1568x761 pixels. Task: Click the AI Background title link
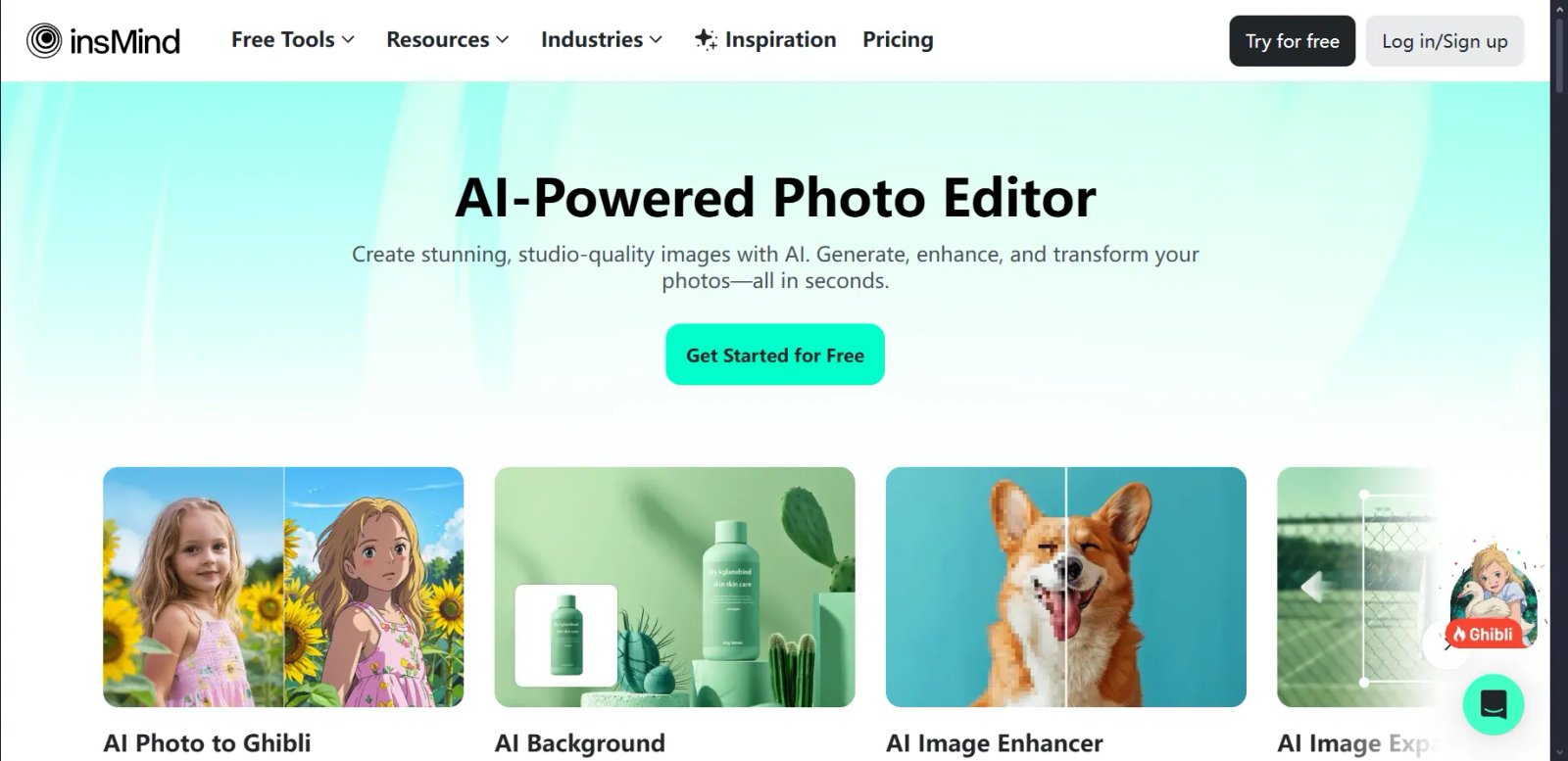point(580,743)
